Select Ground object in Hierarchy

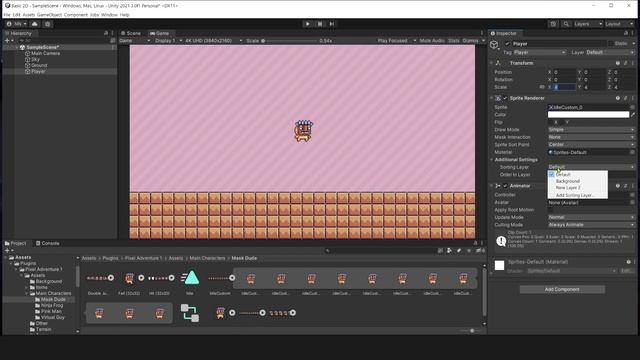click(x=39, y=65)
